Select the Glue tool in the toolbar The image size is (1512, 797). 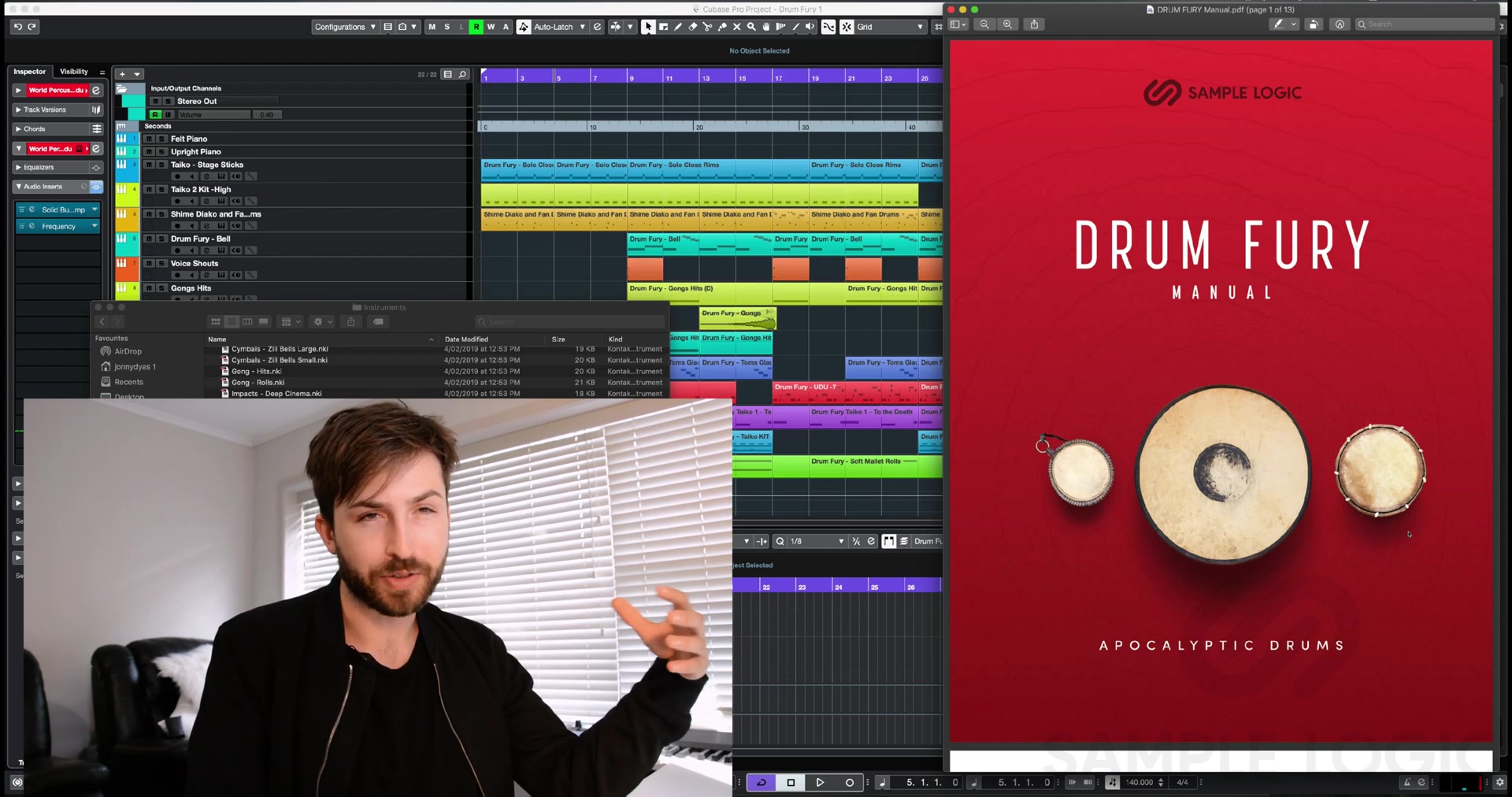723,27
